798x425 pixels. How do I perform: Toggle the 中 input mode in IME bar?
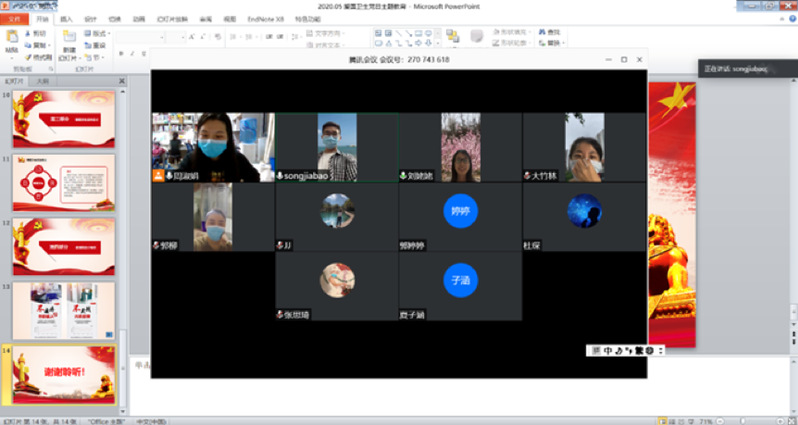[608, 350]
